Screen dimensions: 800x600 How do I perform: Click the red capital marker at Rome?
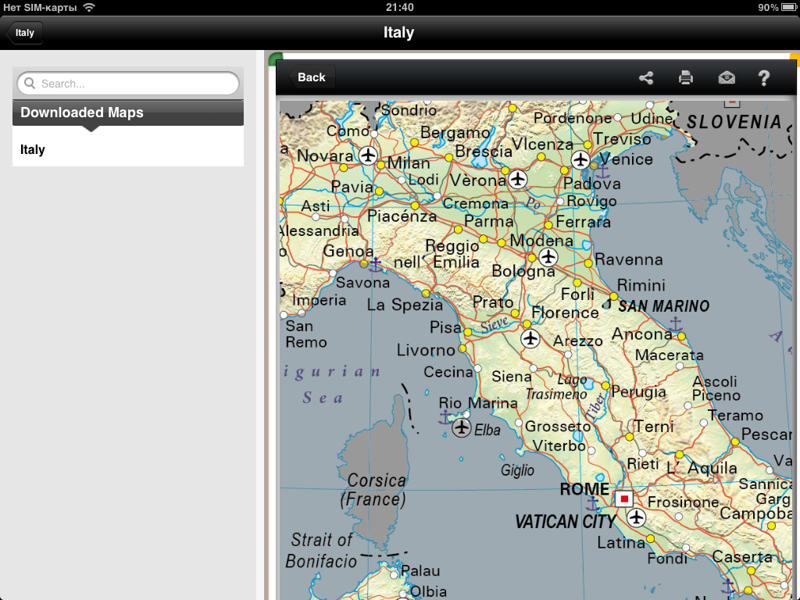click(624, 498)
